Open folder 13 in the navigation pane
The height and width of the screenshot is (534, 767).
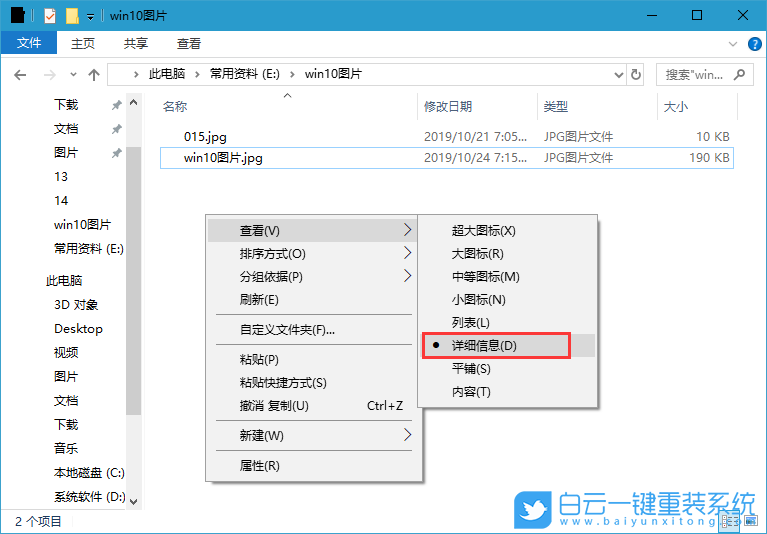61,177
